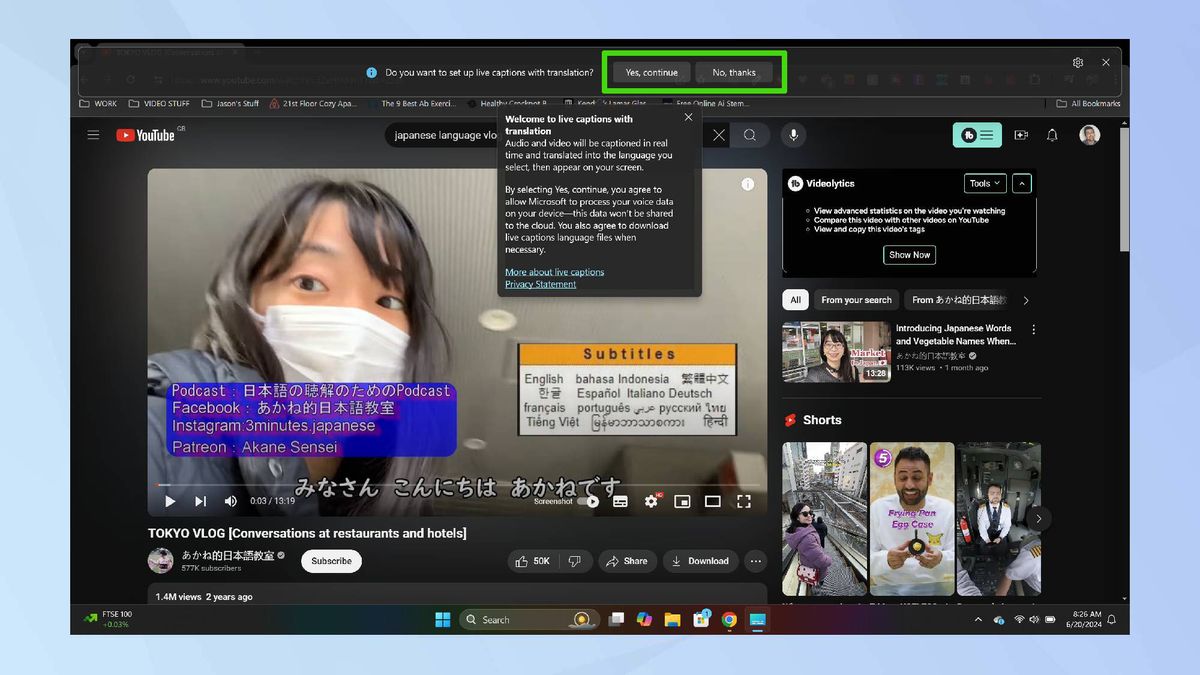Image resolution: width=1200 pixels, height=675 pixels.
Task: Open the 'Privacy Statement' link
Action: pos(540,284)
